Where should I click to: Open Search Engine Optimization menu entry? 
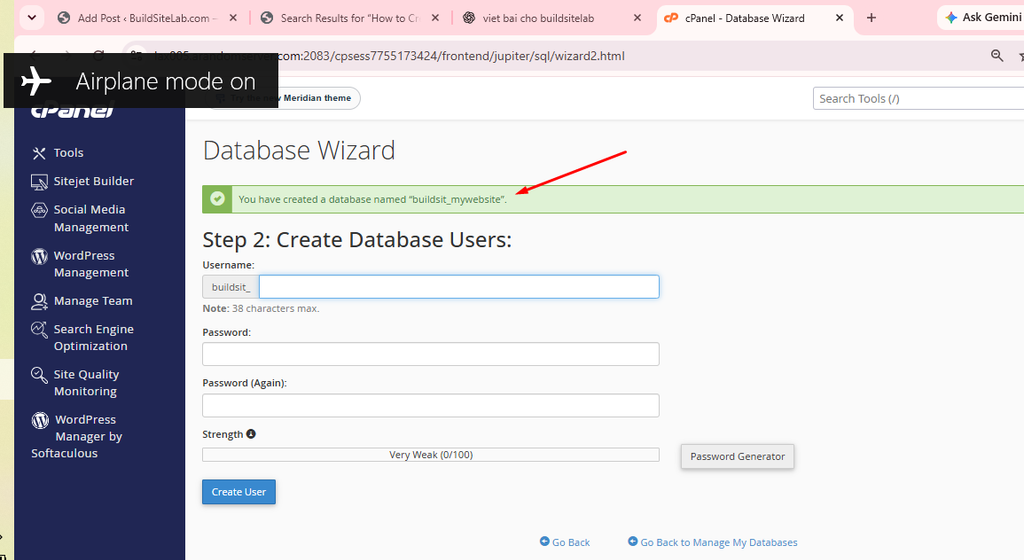[x=93, y=338]
